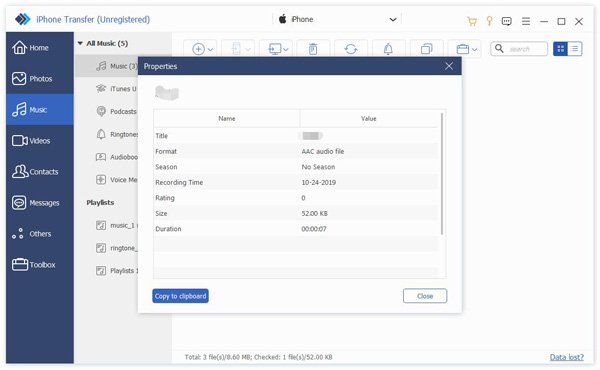Click the album art thumbnail in Properties
Viewport: 600px width, 370px height.
[167, 93]
